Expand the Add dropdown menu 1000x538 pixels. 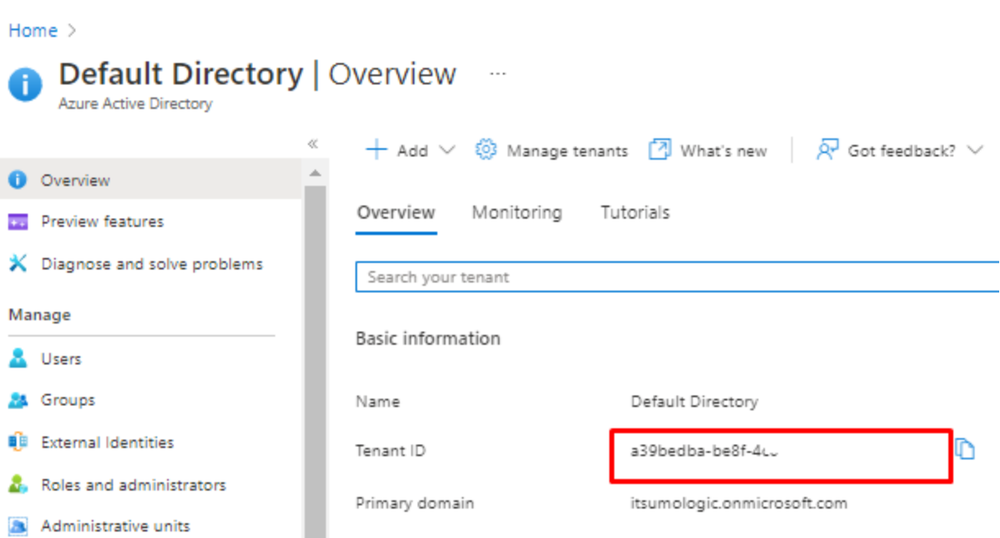[447, 150]
